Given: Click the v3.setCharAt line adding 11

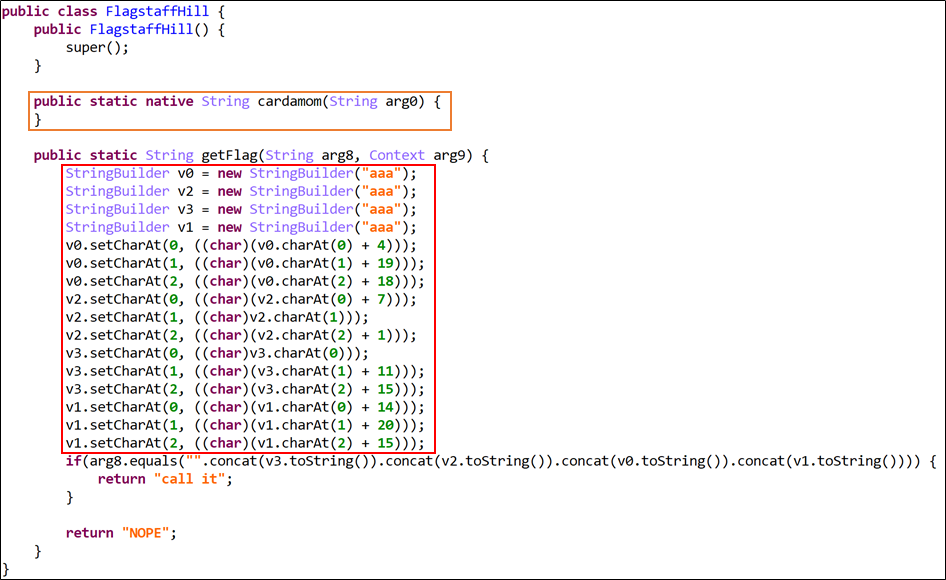Looking at the screenshot, I should click(x=245, y=371).
